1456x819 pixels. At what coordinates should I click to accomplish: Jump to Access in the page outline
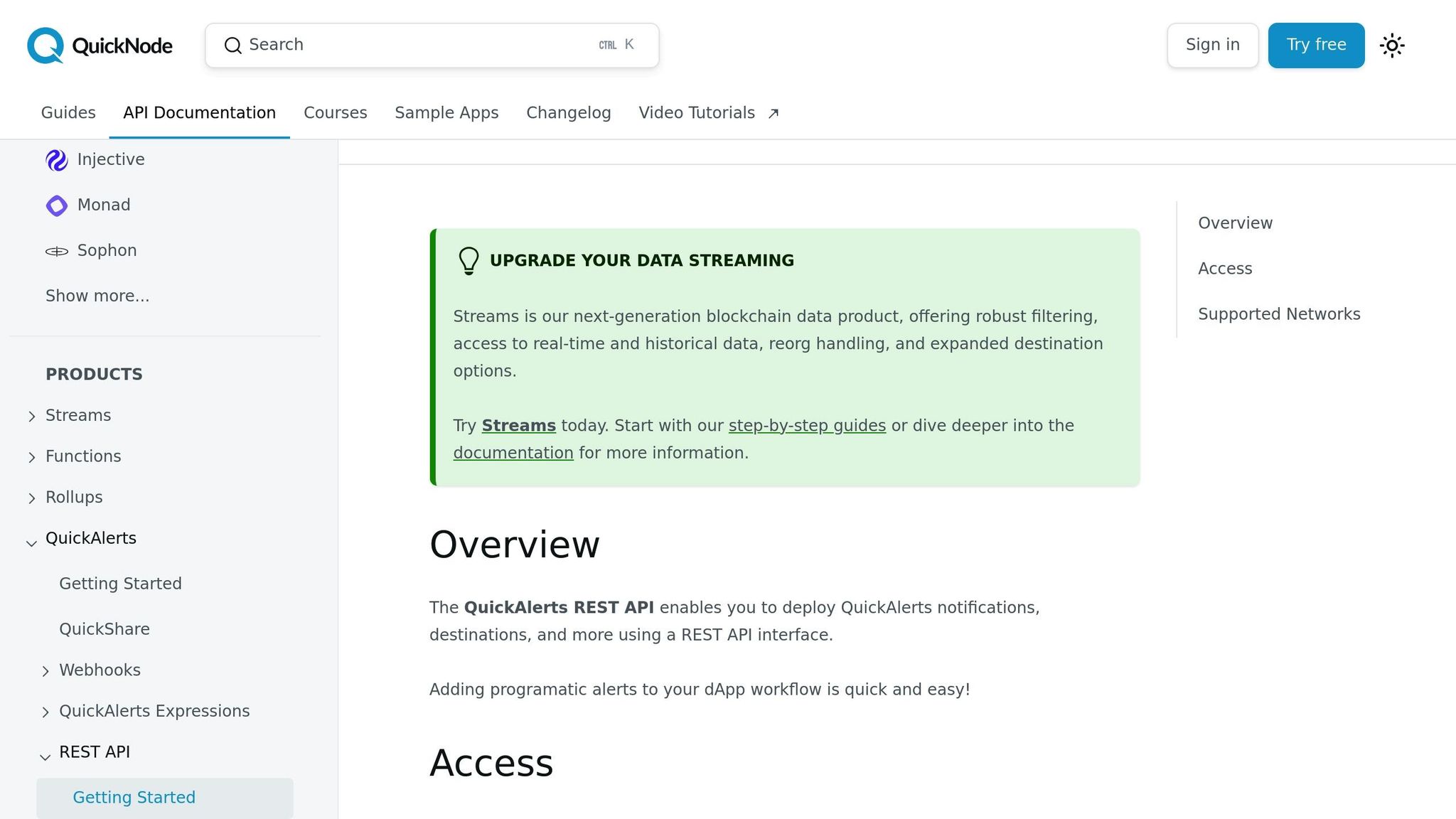[x=1225, y=268]
